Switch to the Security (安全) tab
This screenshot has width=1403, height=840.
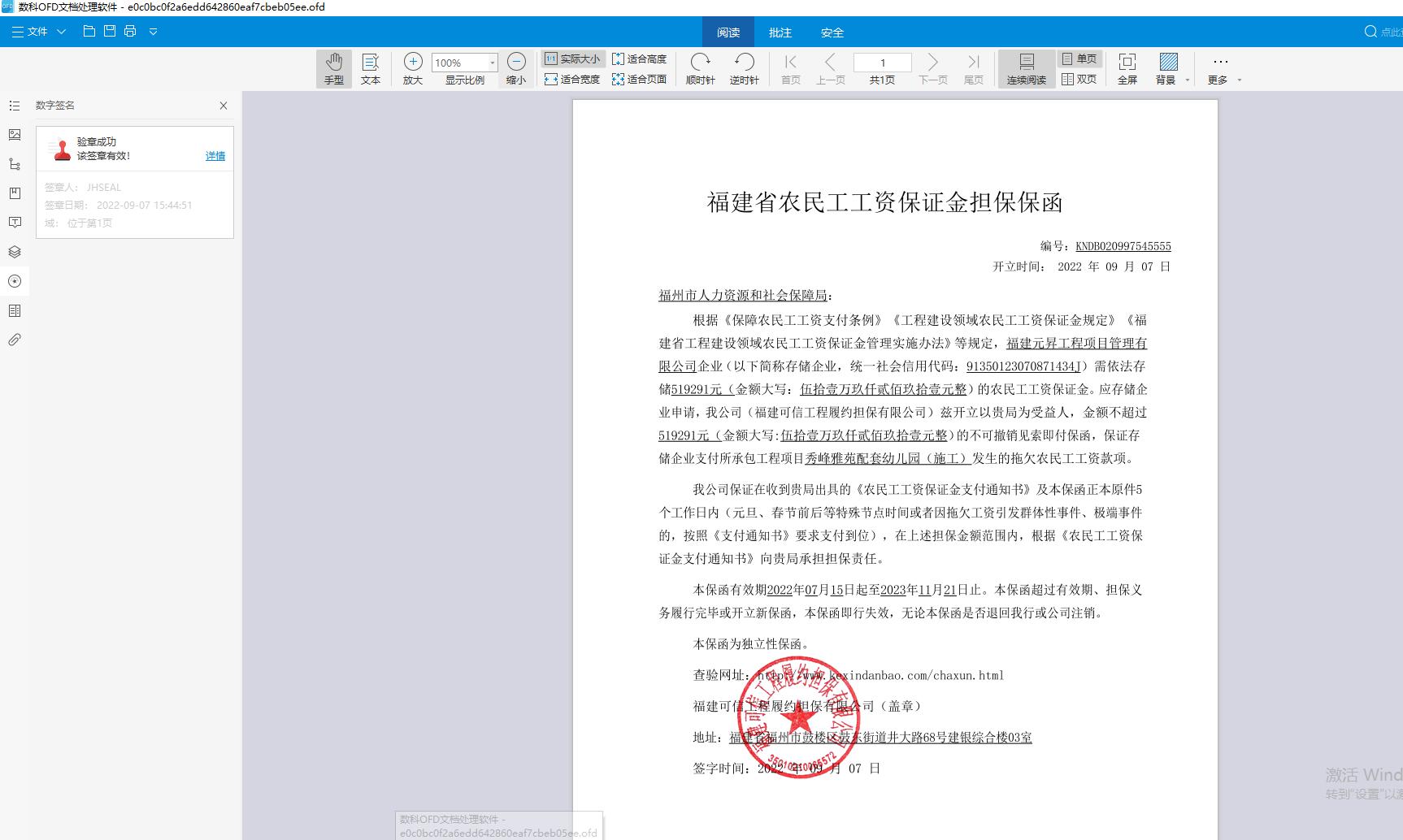(832, 32)
